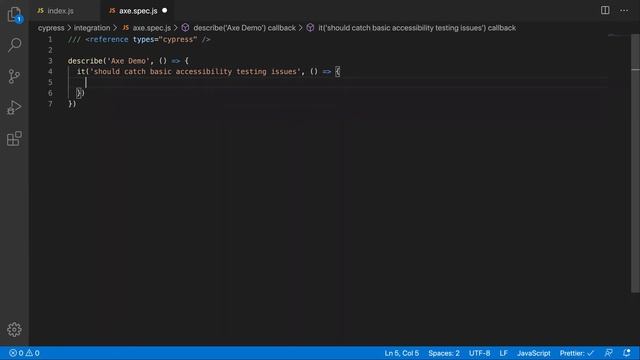Click line number 7 in the gutter

[50, 104]
